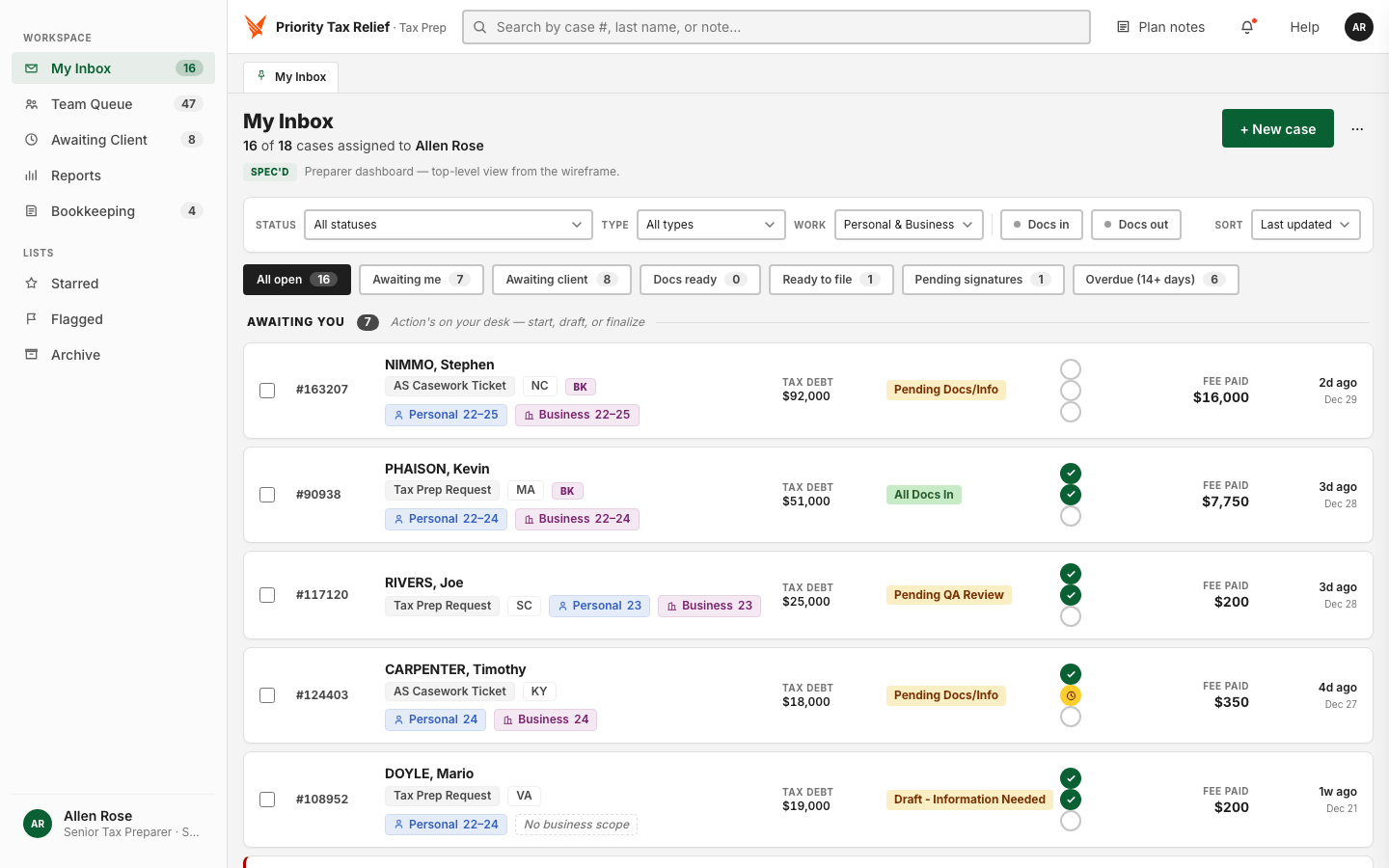Viewport: 1389px width, 868px height.
Task: Click NIMMO's top empty progress circle
Action: [x=1071, y=369]
